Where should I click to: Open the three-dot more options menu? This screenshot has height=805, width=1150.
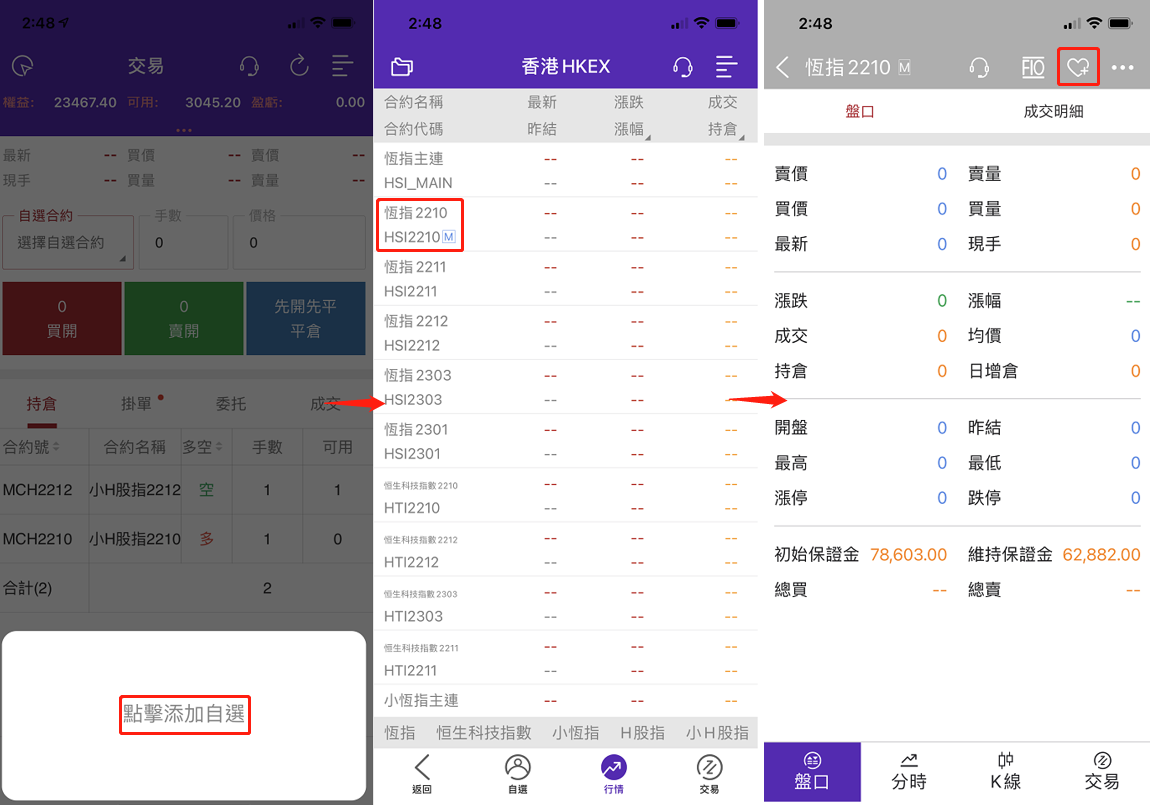pos(1122,67)
